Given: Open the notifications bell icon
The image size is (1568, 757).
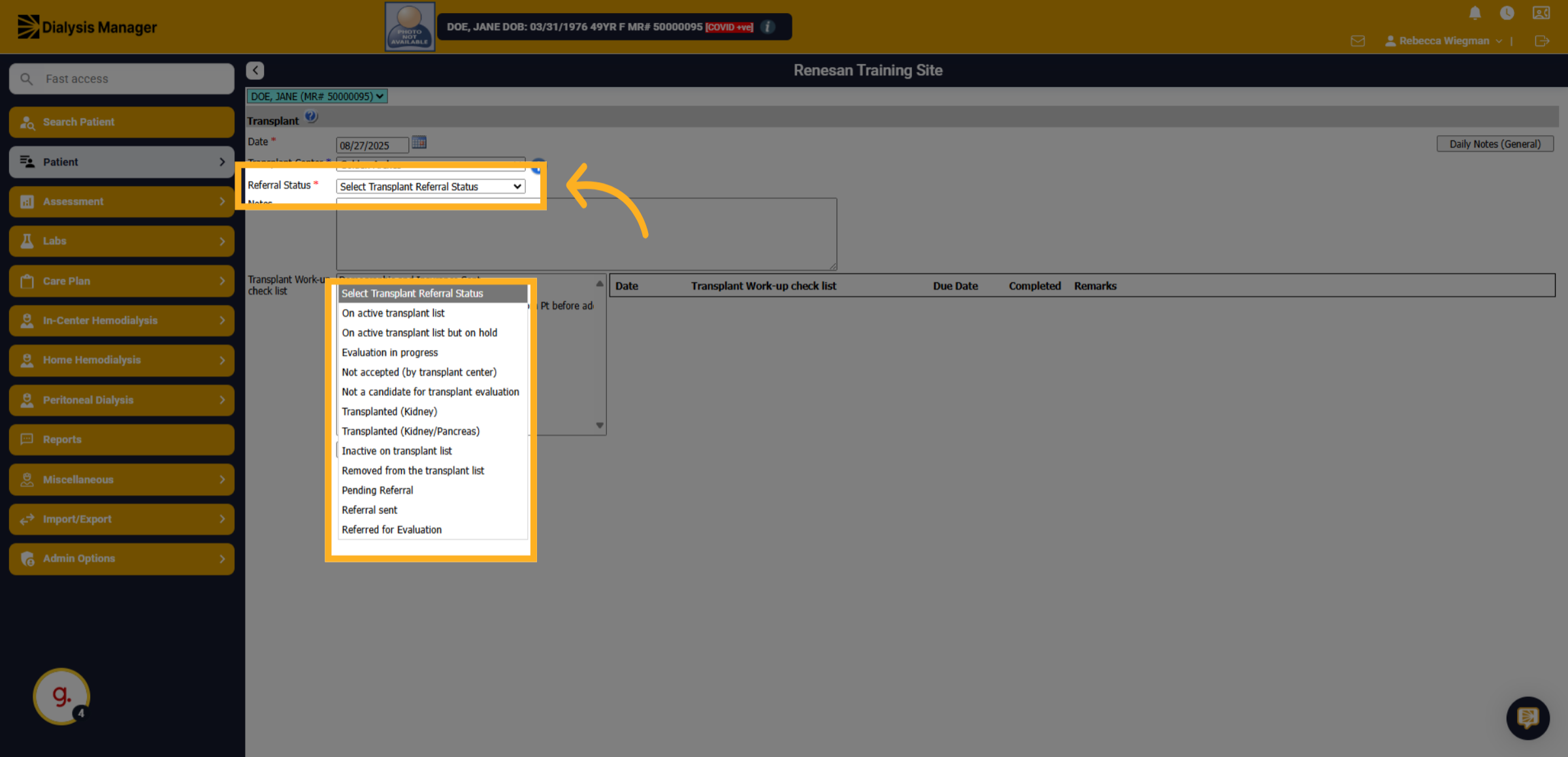Looking at the screenshot, I should pyautogui.click(x=1475, y=13).
